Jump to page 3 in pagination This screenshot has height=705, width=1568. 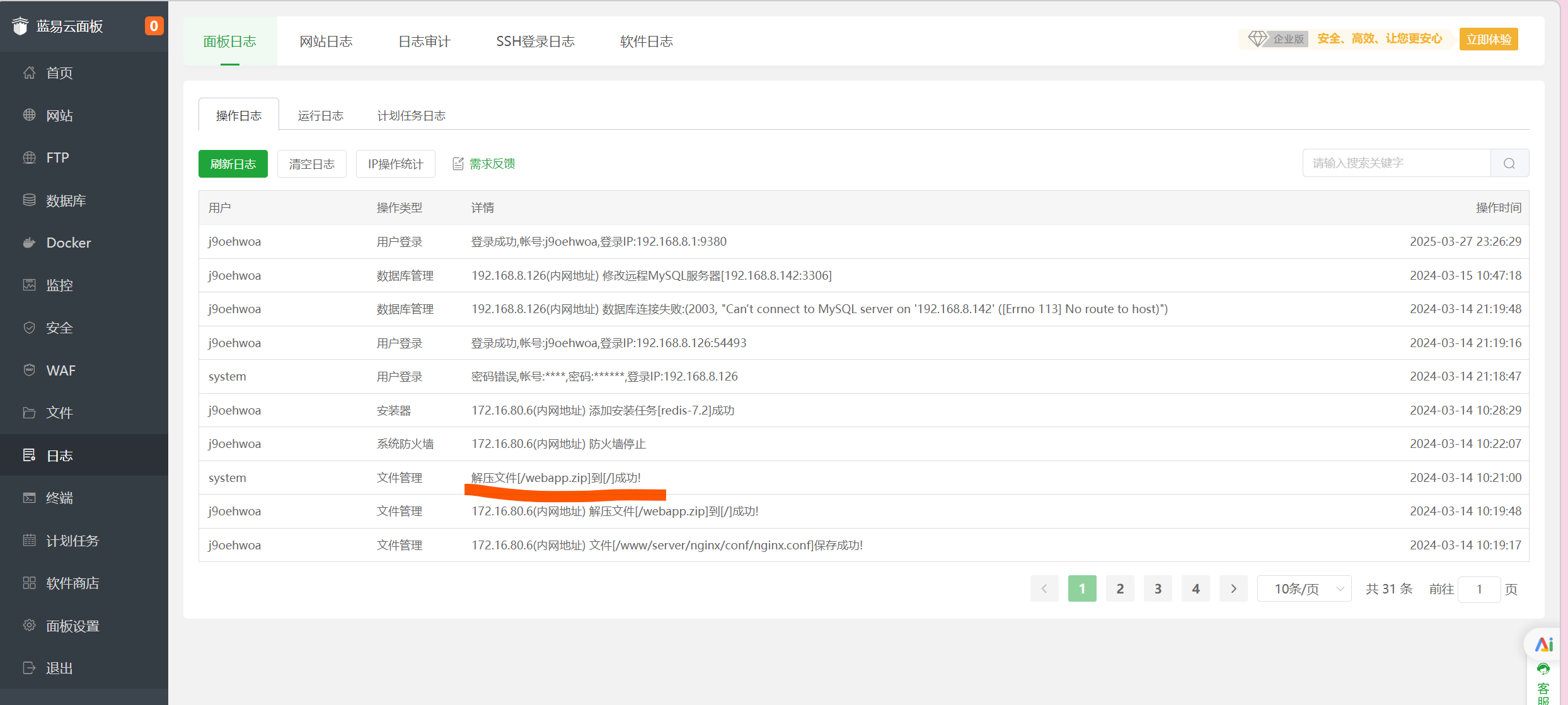coord(1158,589)
